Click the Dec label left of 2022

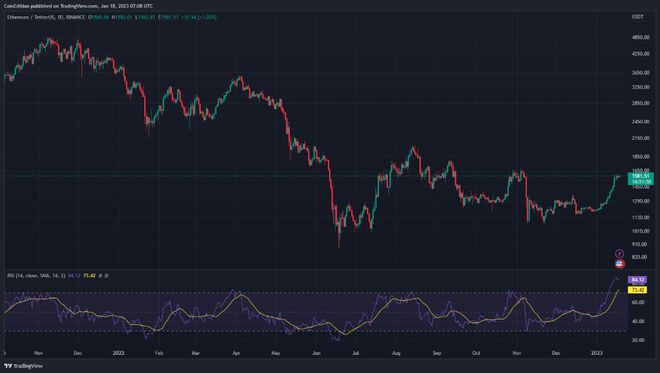[x=77, y=353]
